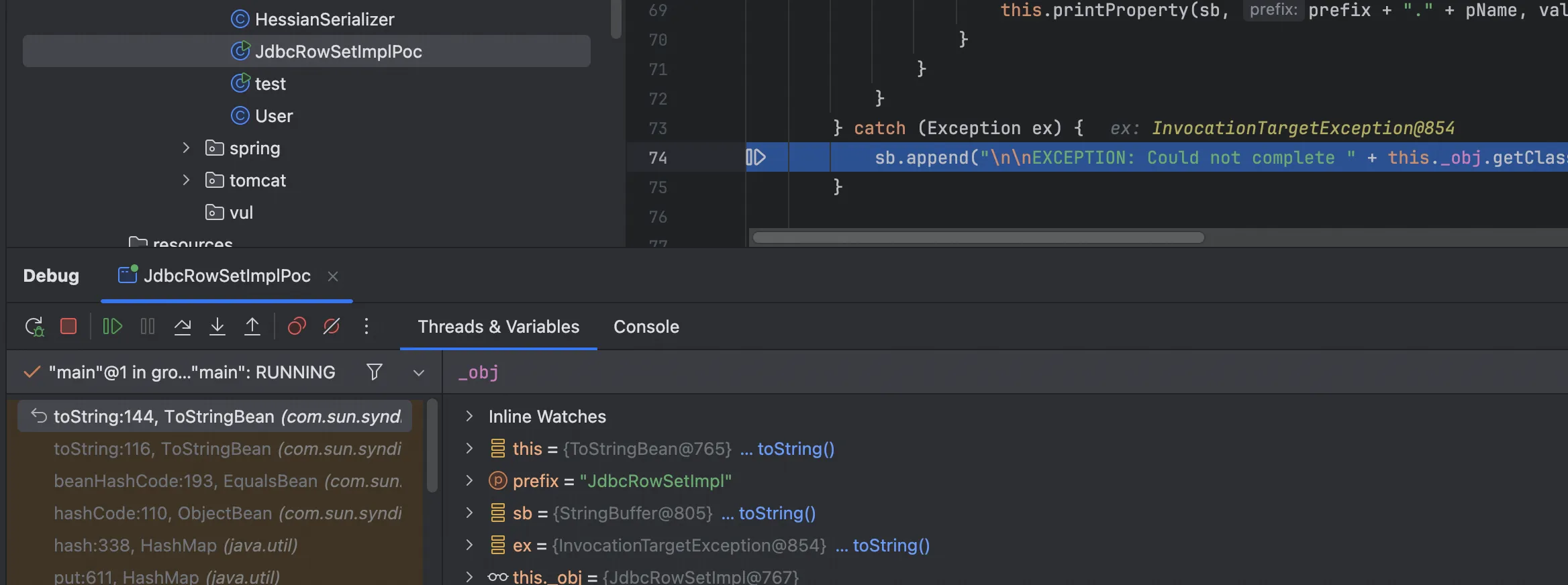Click the editor horizontal scrollbar

point(978,237)
